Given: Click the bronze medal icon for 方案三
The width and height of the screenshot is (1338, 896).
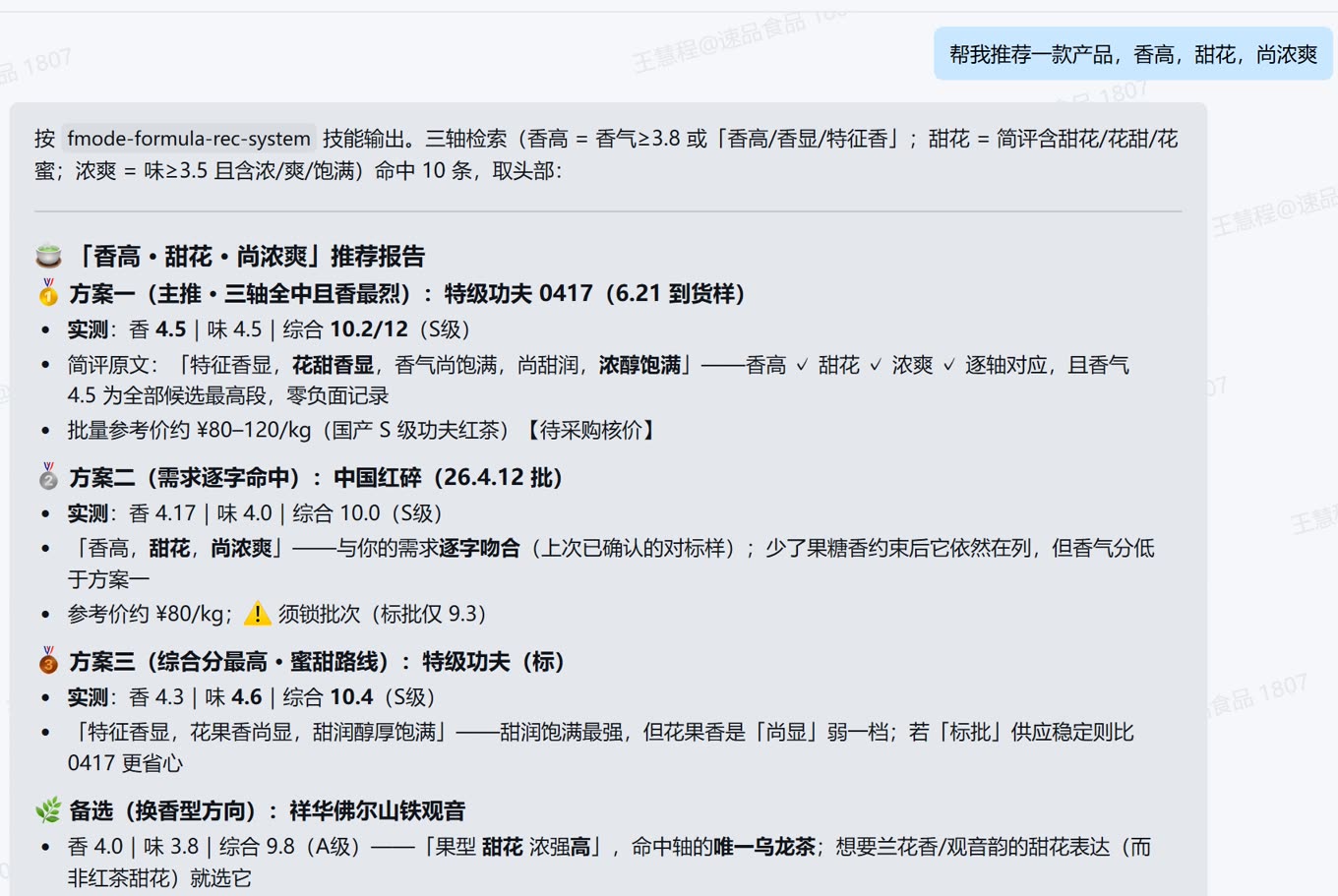Looking at the screenshot, I should pos(48,661).
